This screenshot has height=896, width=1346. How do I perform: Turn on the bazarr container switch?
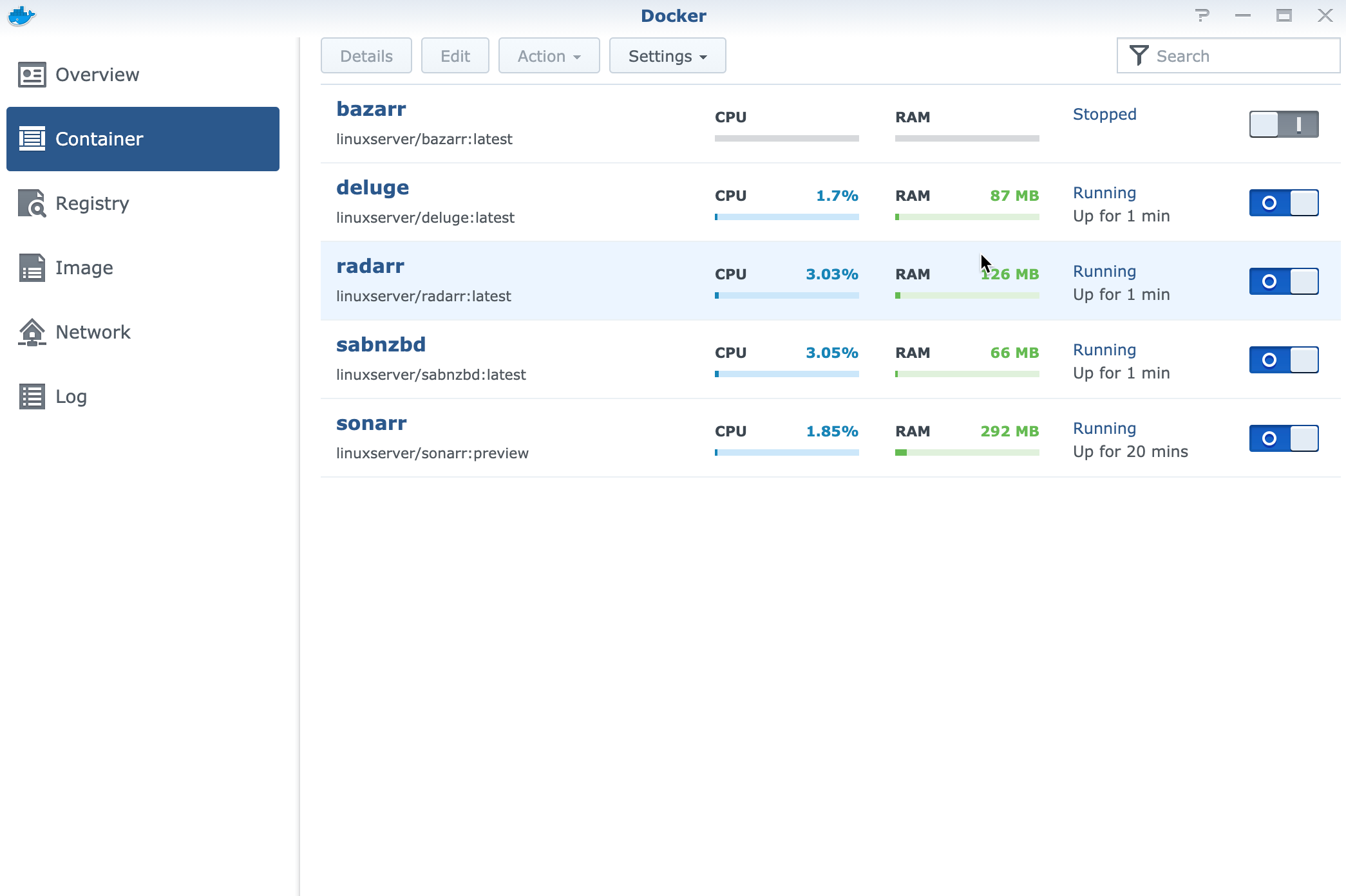(1284, 124)
